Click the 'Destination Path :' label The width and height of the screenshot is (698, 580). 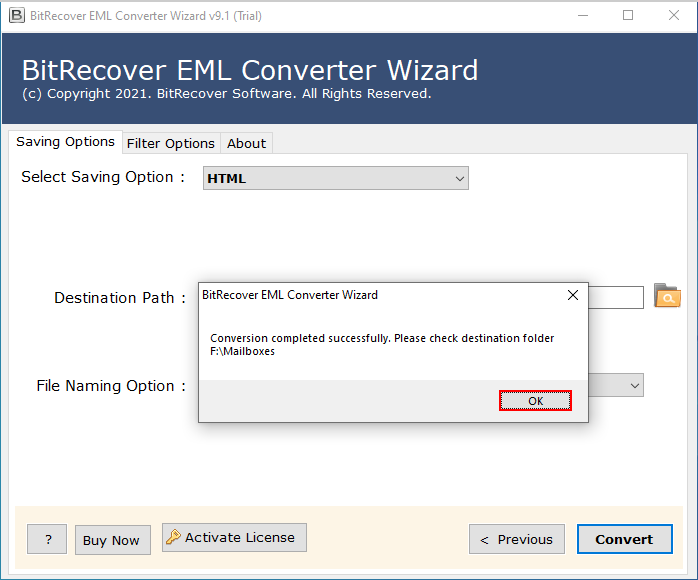[x=120, y=297]
